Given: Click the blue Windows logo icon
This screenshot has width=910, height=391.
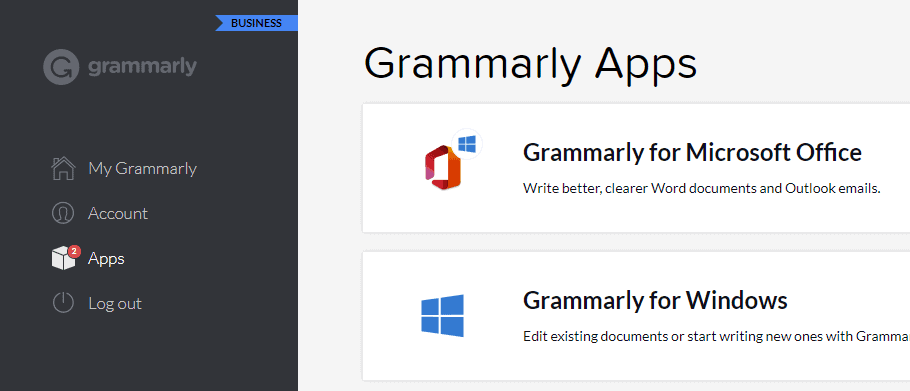Looking at the screenshot, I should [x=442, y=316].
